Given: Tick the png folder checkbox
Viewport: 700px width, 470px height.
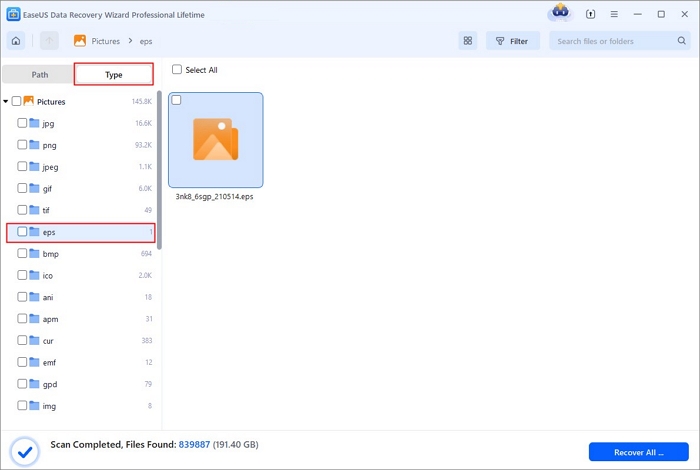Looking at the screenshot, I should tap(22, 145).
